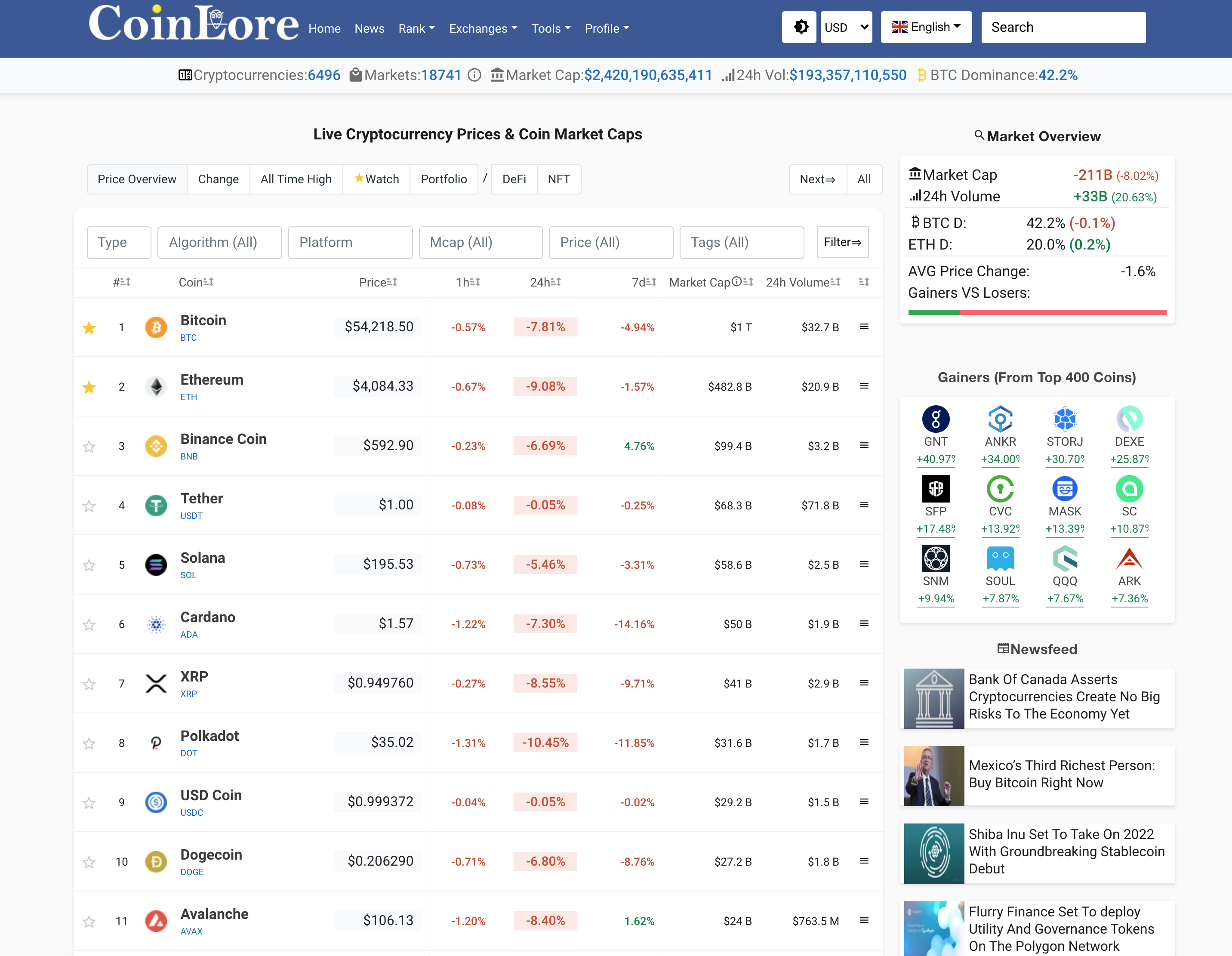Toggle the Portfolio tab view

click(x=443, y=180)
